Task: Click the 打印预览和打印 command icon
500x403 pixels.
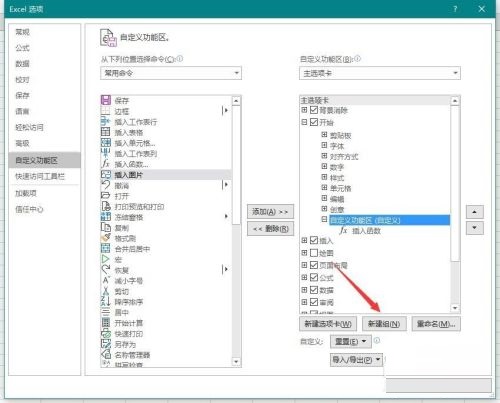Action: pyautogui.click(x=106, y=206)
